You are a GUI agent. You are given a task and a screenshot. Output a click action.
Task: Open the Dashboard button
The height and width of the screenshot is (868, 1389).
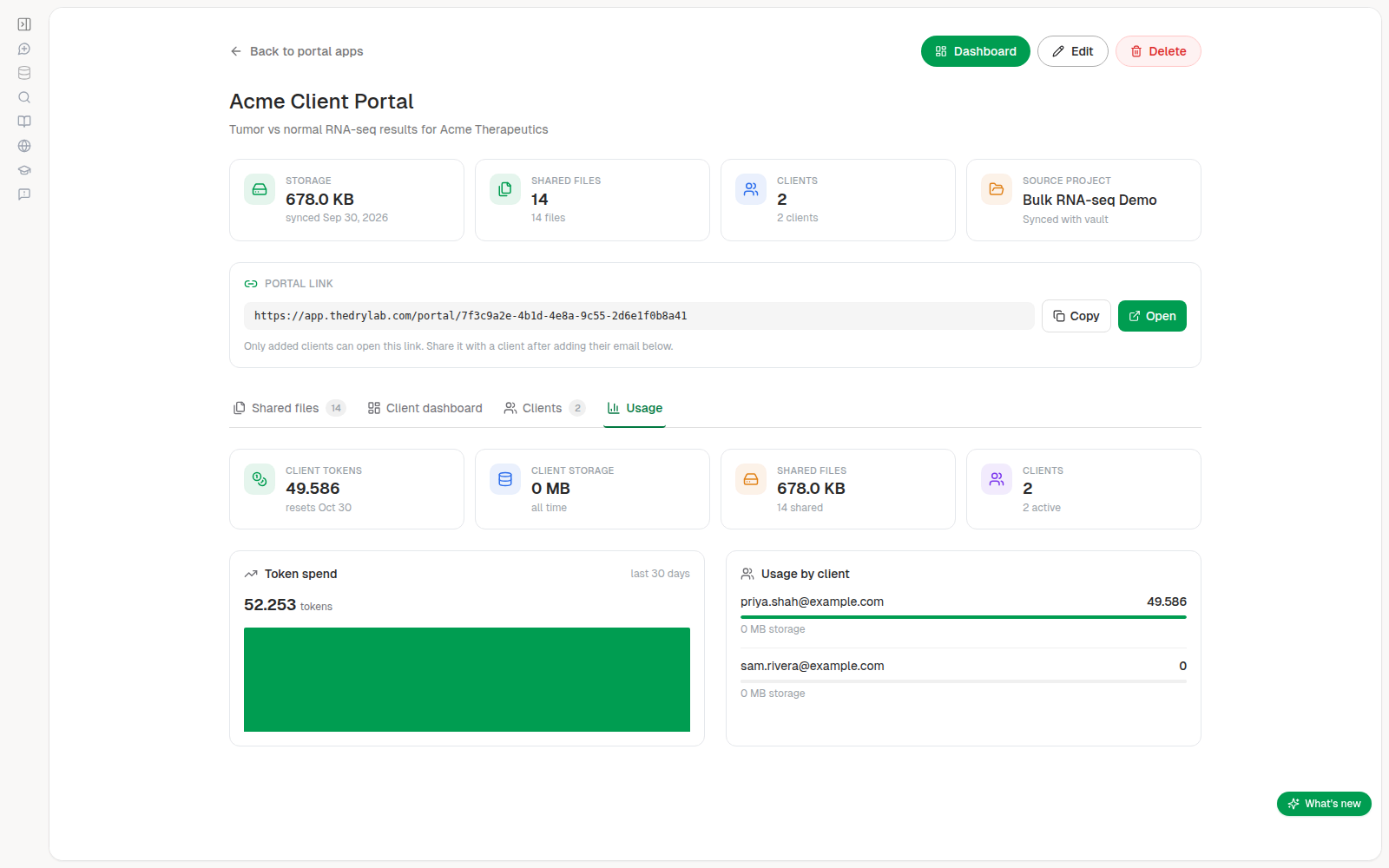click(x=976, y=51)
